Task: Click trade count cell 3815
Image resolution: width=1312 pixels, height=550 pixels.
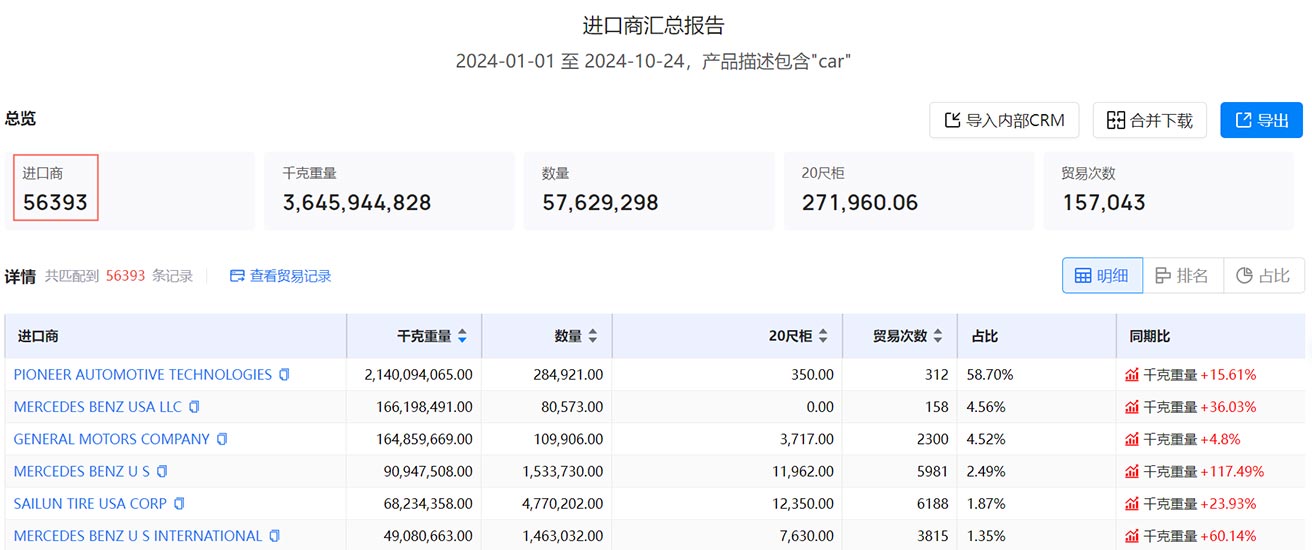Action: (932, 536)
